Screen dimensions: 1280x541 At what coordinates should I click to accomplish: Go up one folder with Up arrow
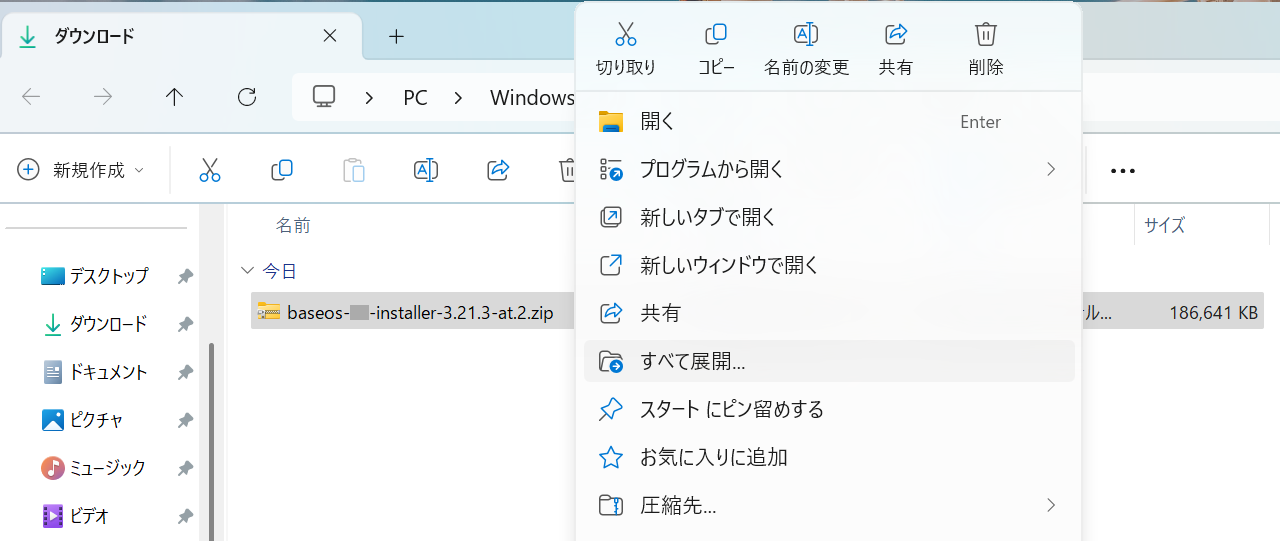[175, 97]
